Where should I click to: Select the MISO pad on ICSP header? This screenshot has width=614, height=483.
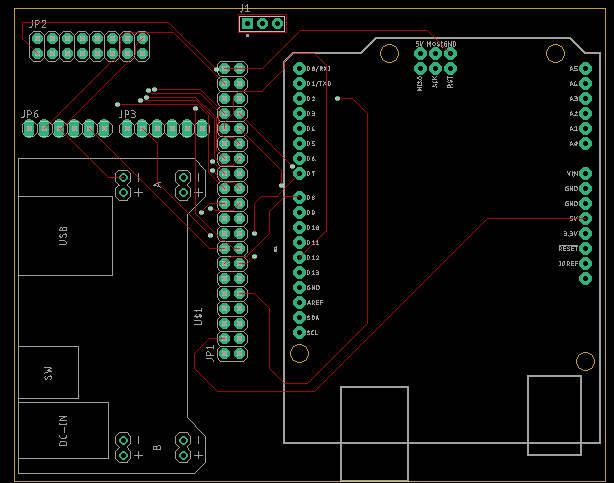(421, 69)
